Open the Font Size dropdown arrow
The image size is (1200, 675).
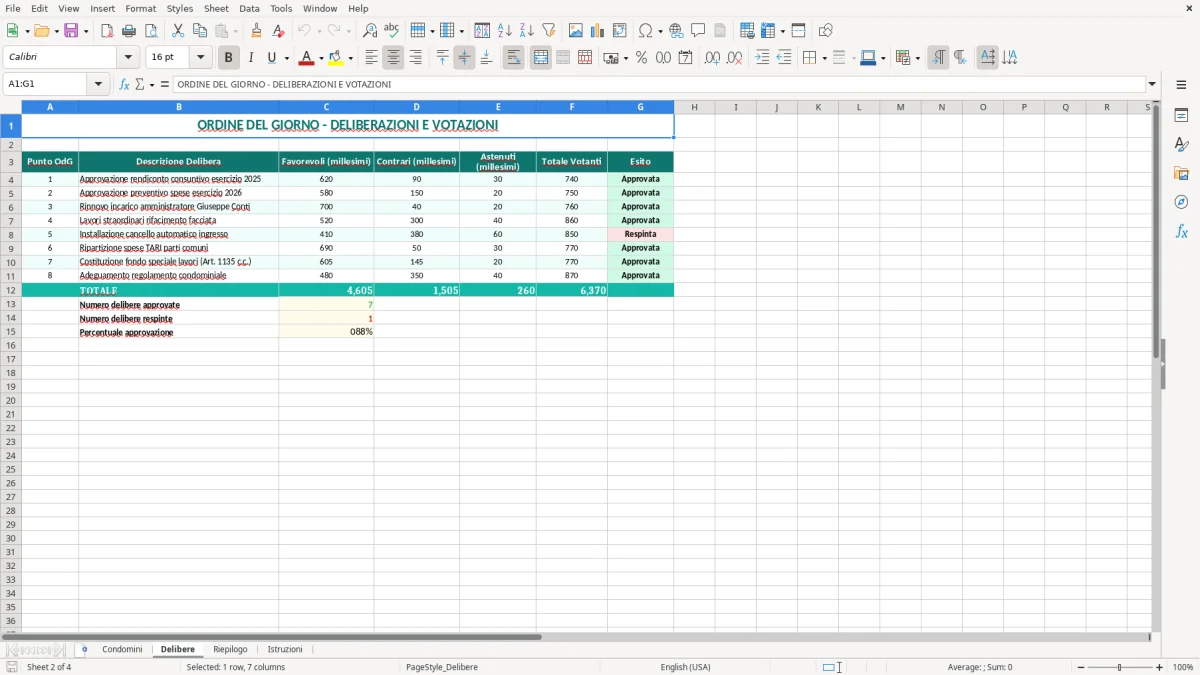pyautogui.click(x=201, y=58)
